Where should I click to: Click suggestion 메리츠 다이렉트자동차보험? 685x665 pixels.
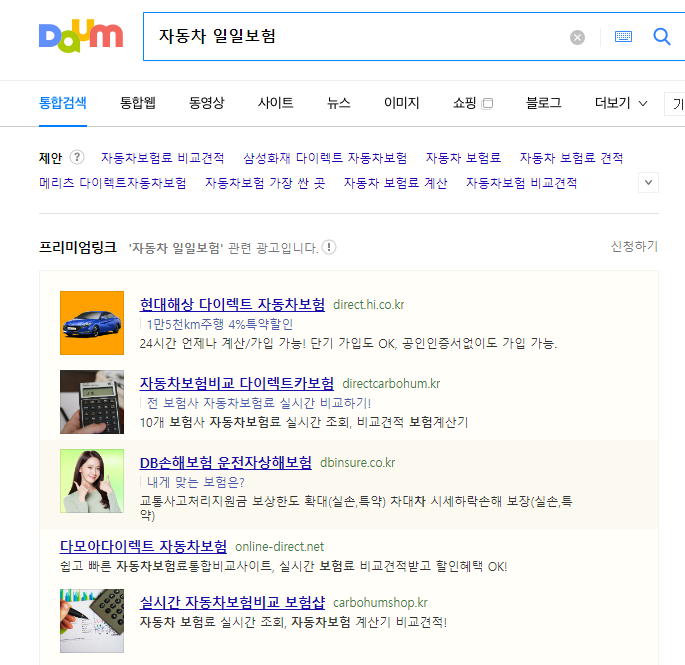click(x=113, y=183)
